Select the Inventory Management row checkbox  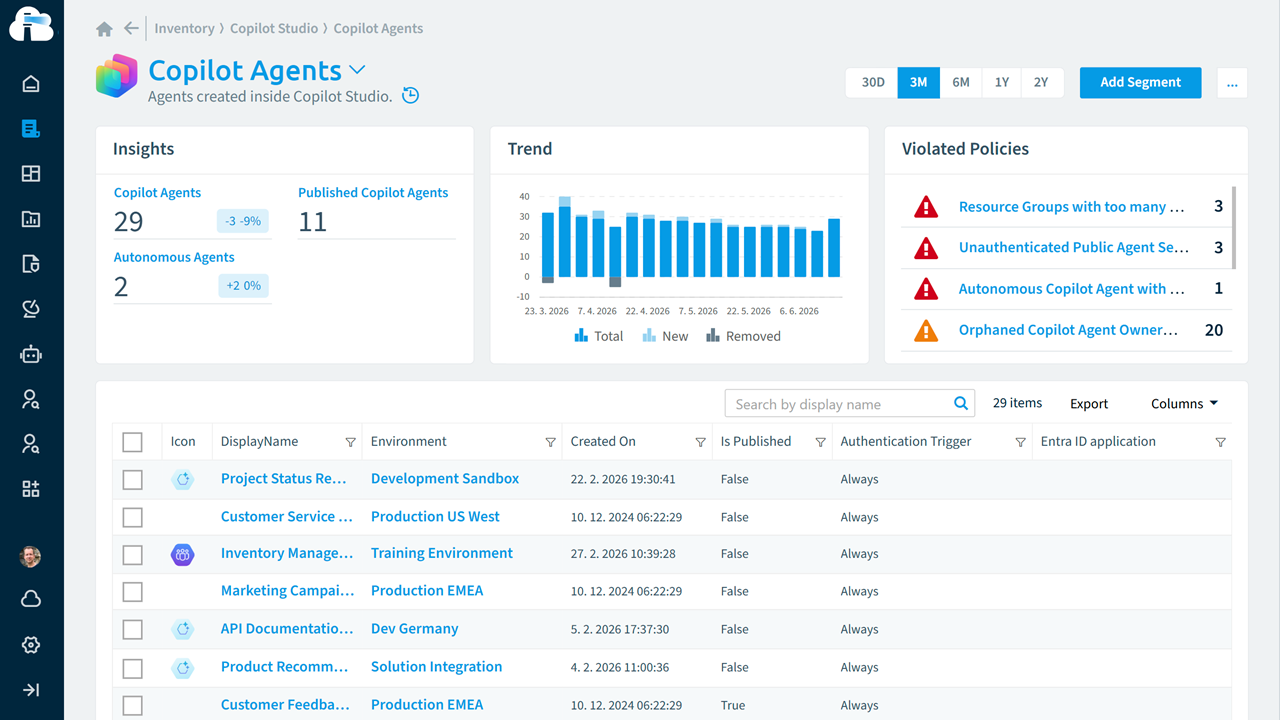point(132,555)
